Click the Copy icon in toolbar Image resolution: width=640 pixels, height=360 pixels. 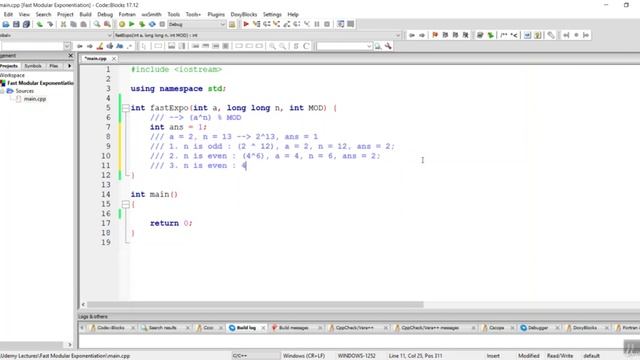pyautogui.click(x=73, y=24)
